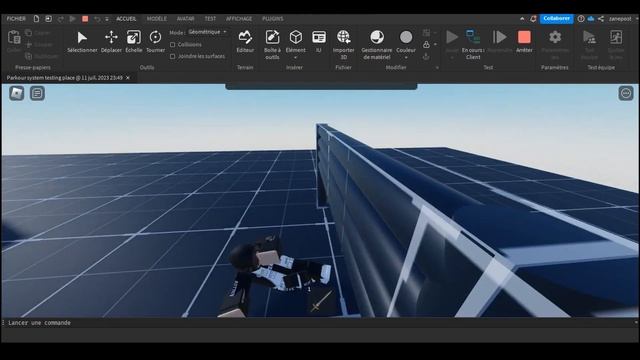The width and height of the screenshot is (640, 360).
Task: Switch to the ACCUEIL tab
Action: point(126,19)
